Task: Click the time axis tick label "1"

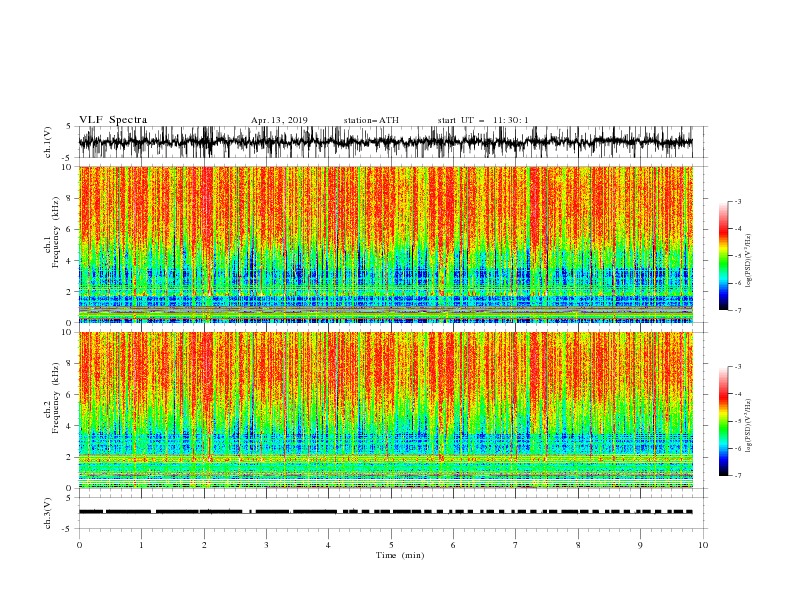Action: click(x=141, y=545)
